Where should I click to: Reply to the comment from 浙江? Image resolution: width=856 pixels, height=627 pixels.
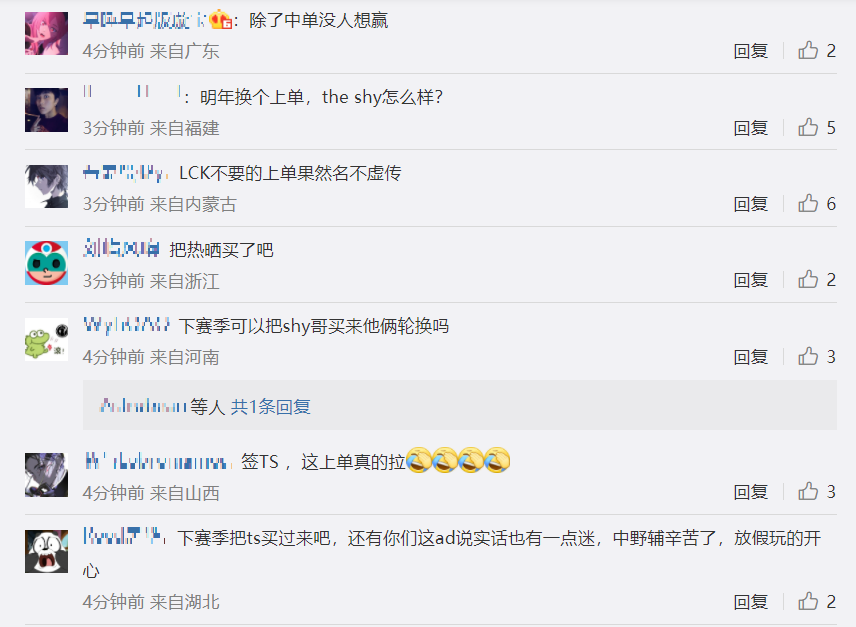[x=751, y=280]
